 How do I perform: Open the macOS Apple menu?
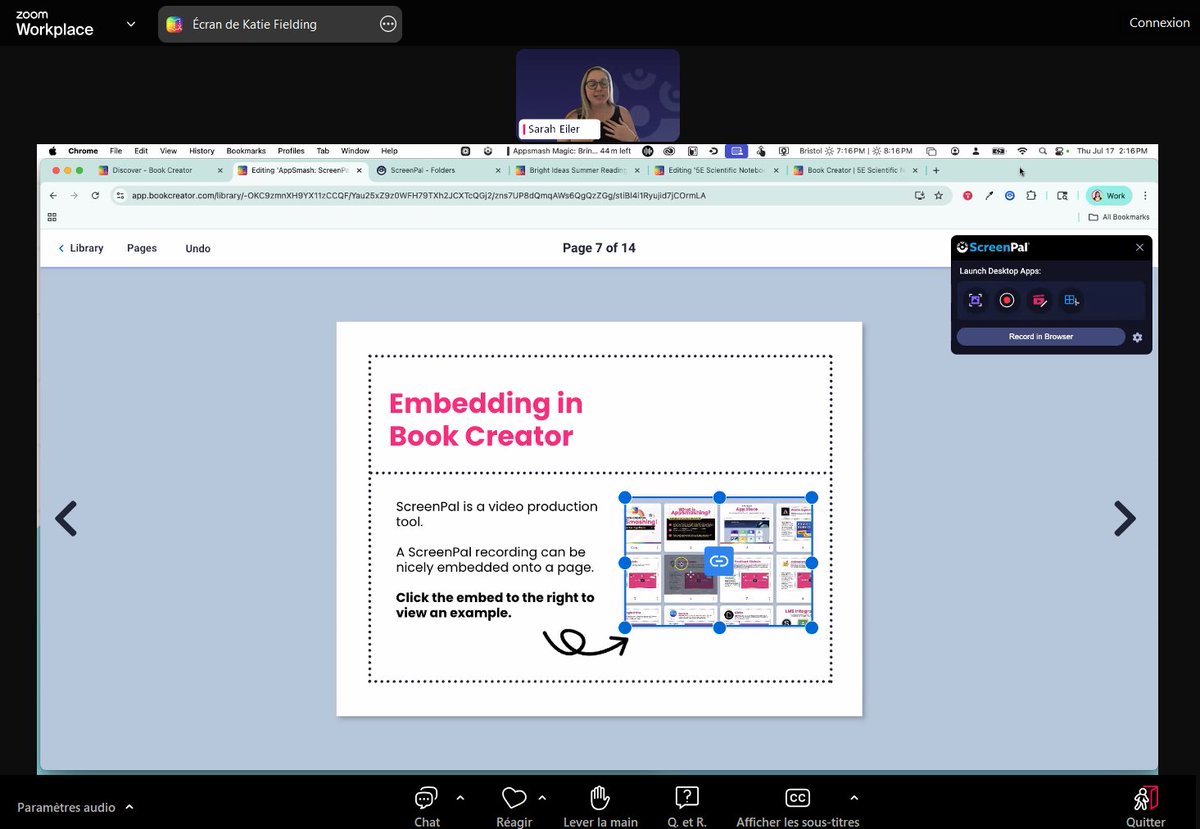click(52, 151)
